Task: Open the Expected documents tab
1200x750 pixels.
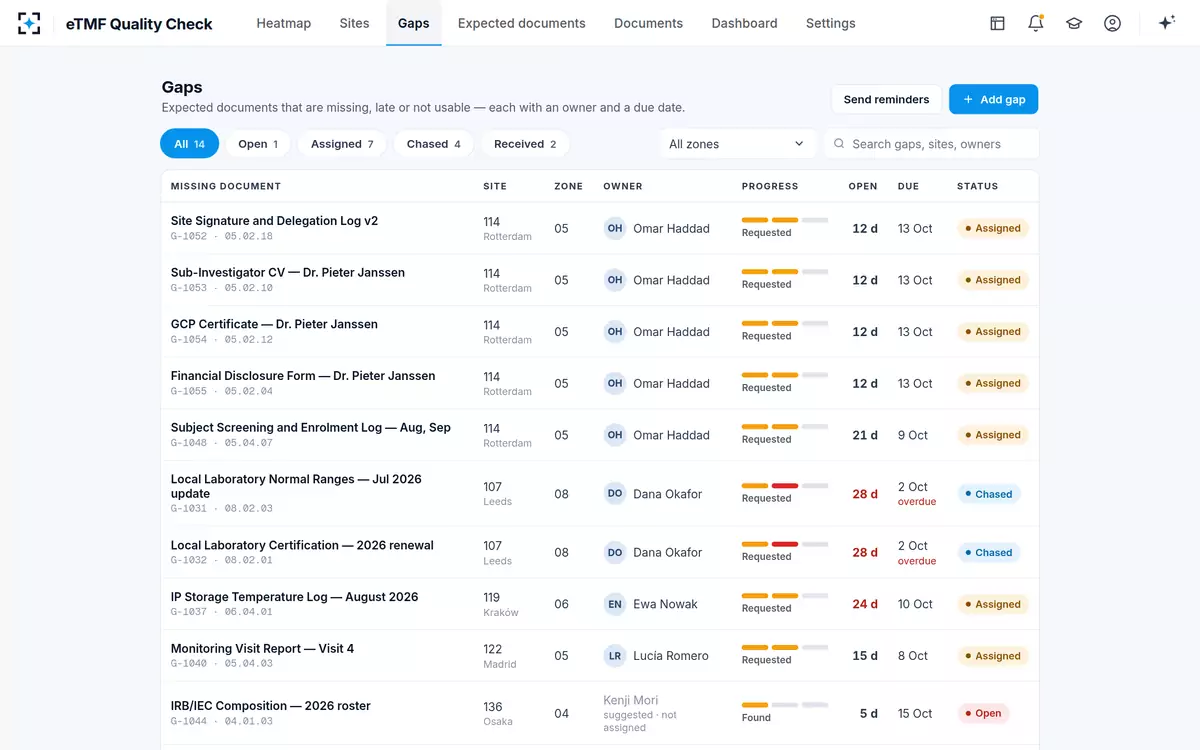Action: click(x=522, y=23)
